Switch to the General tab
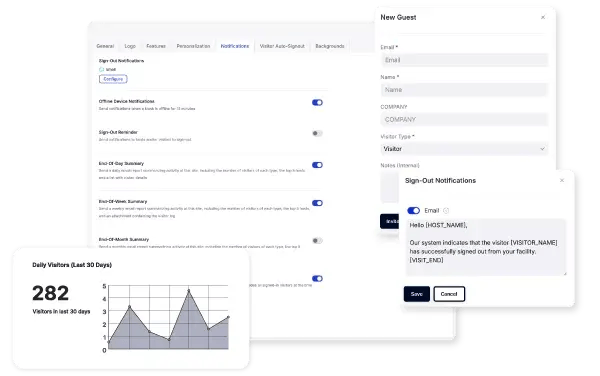 105,46
